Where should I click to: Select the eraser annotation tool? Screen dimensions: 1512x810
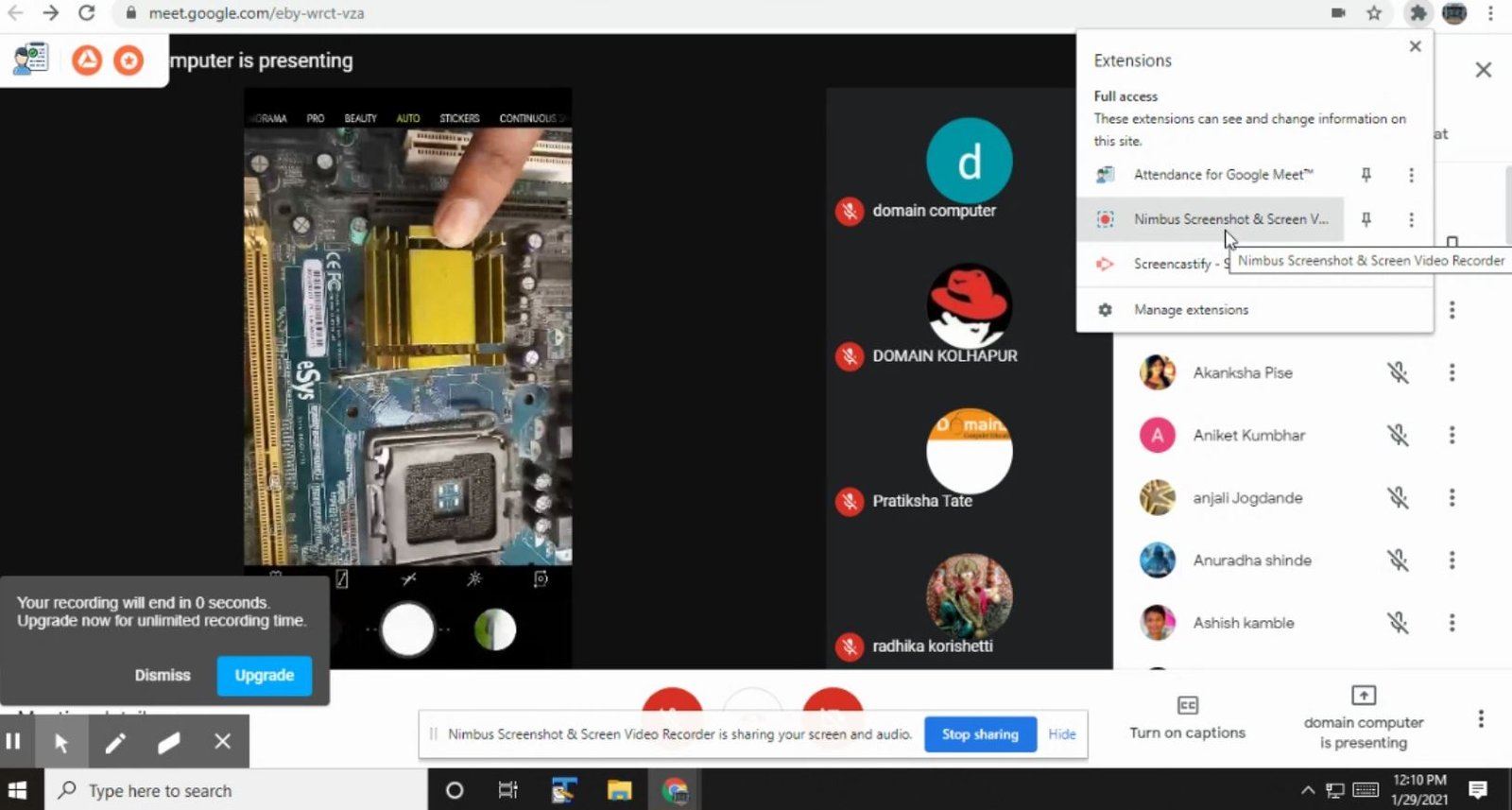pyautogui.click(x=169, y=743)
